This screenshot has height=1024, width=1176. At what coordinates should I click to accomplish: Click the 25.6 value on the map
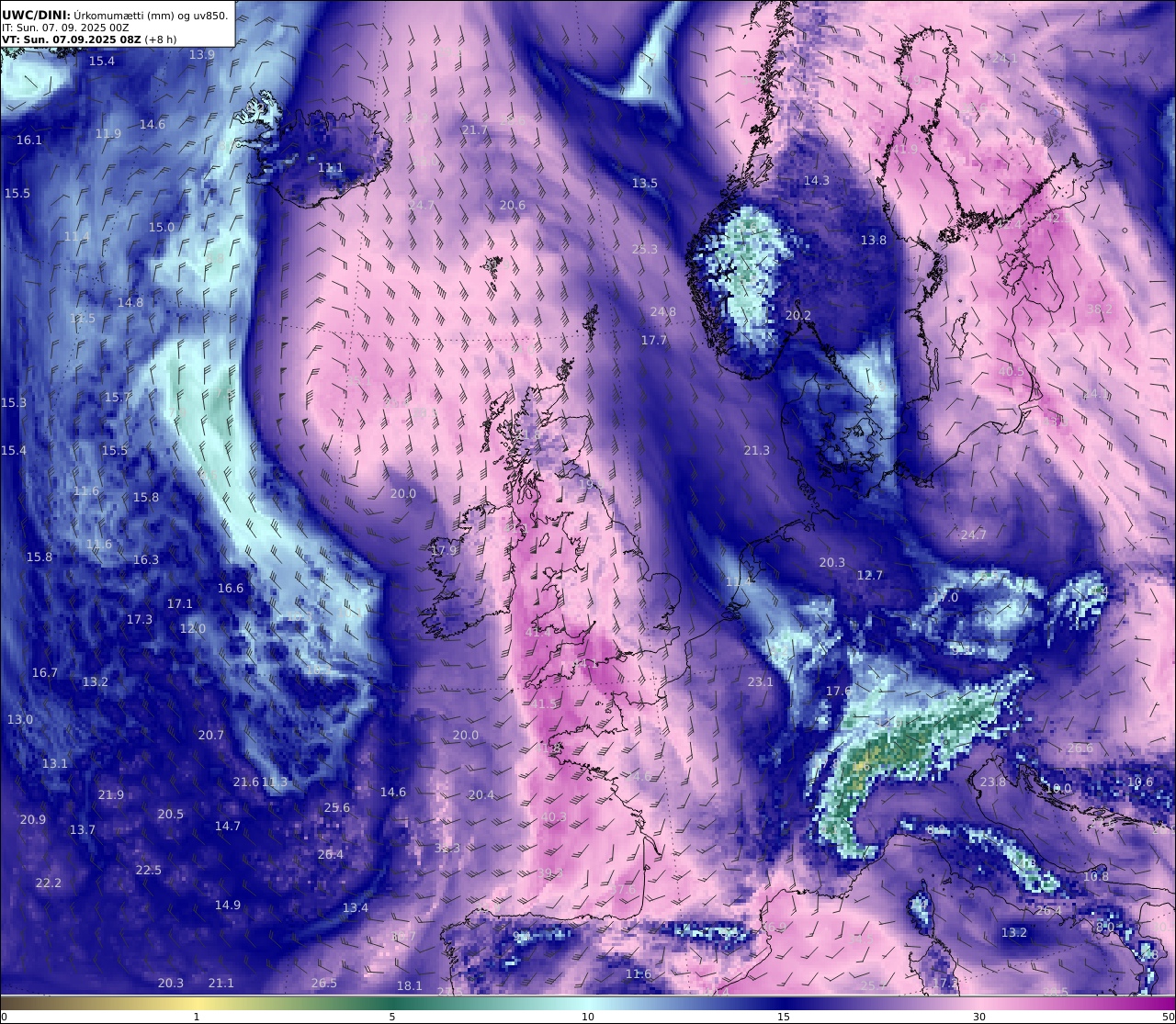(x=337, y=807)
